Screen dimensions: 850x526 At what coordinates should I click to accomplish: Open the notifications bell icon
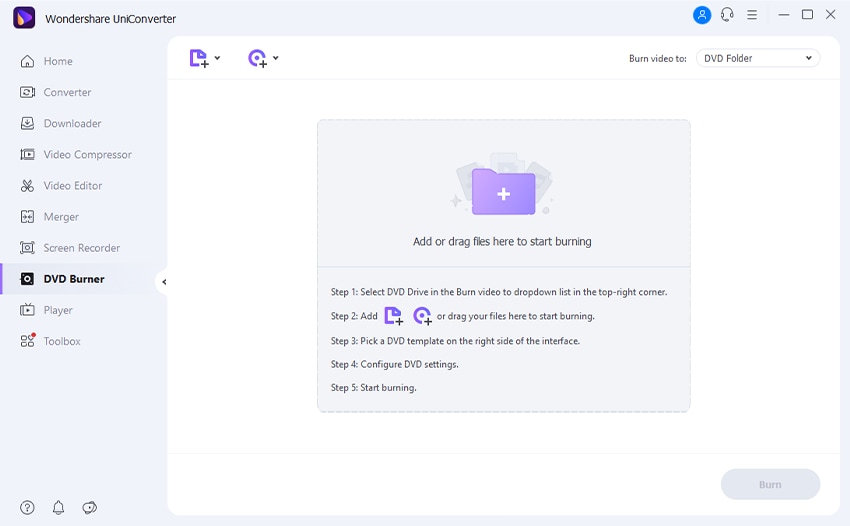[x=58, y=507]
